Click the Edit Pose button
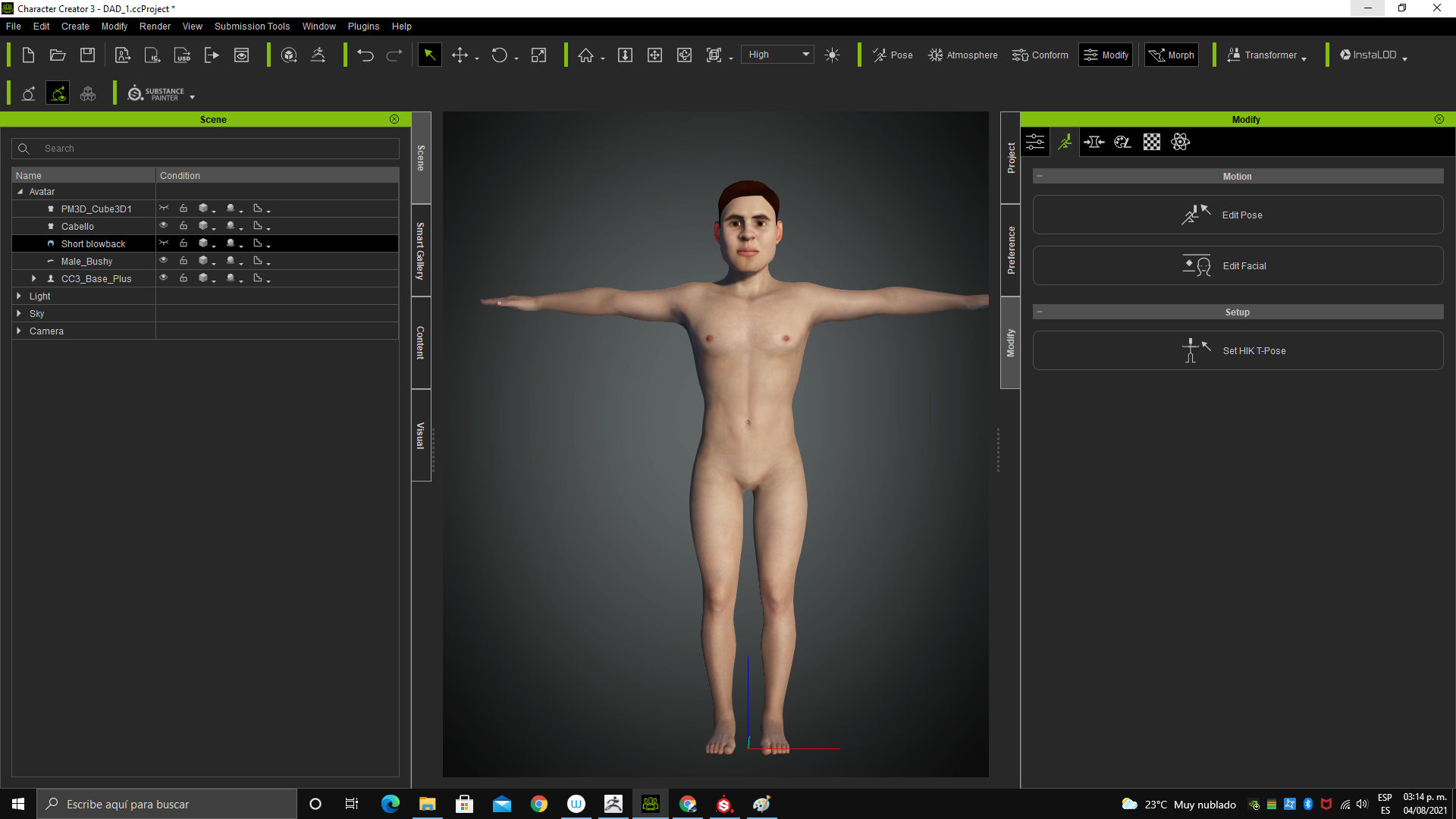This screenshot has height=819, width=1456. coord(1238,215)
